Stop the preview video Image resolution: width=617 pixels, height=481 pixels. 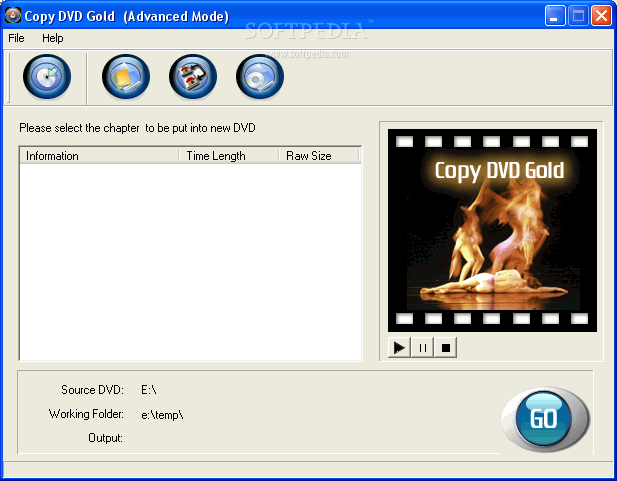coord(445,348)
